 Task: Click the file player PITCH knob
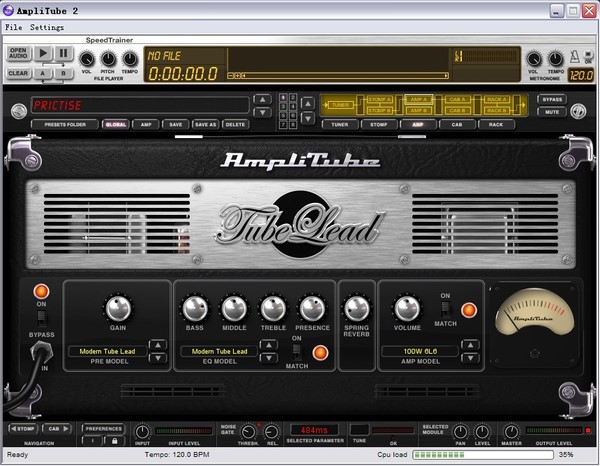click(x=108, y=59)
